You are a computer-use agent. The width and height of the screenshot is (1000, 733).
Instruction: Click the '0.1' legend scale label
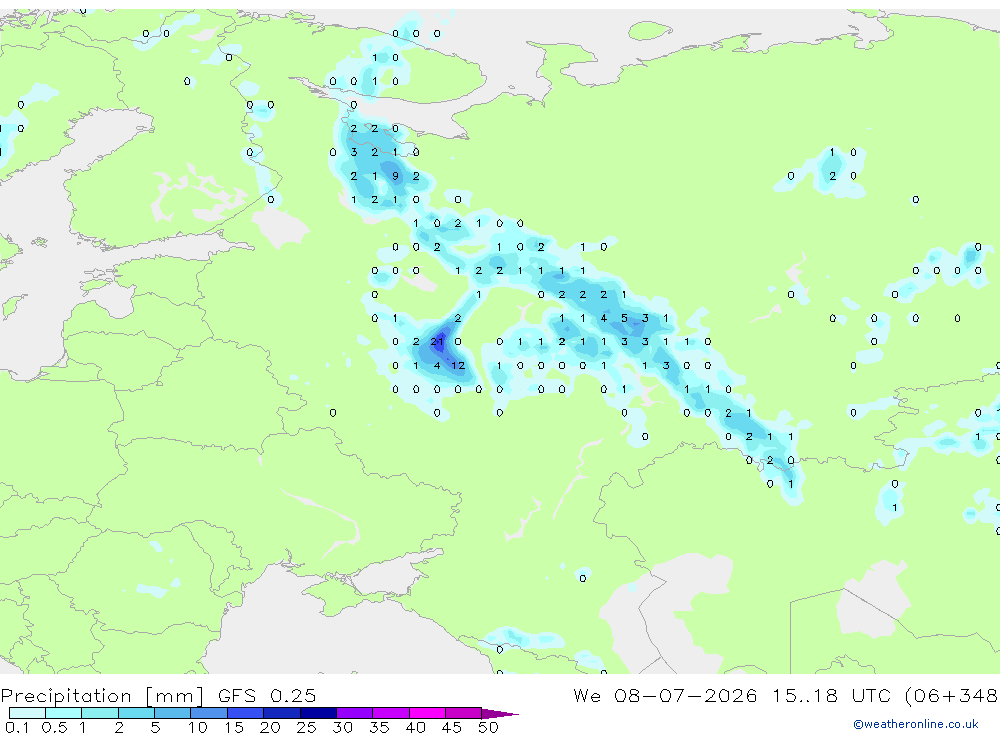click(17, 727)
